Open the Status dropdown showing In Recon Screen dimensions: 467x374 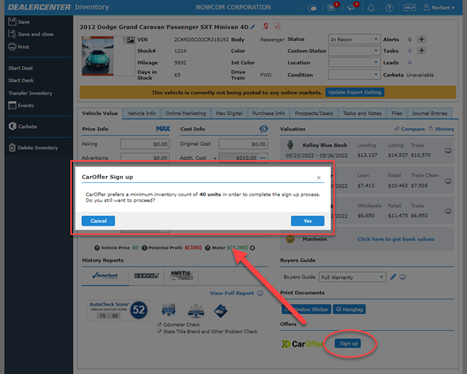pos(354,39)
